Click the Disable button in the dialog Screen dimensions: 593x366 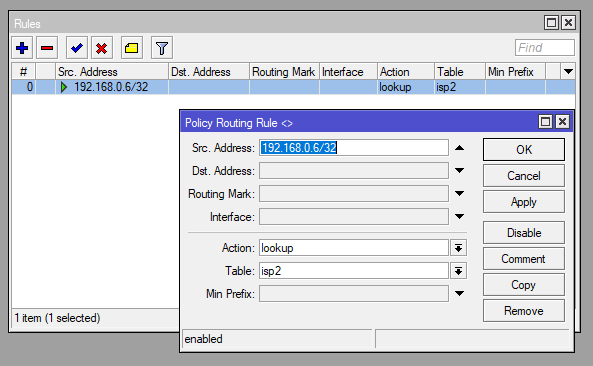[524, 233]
